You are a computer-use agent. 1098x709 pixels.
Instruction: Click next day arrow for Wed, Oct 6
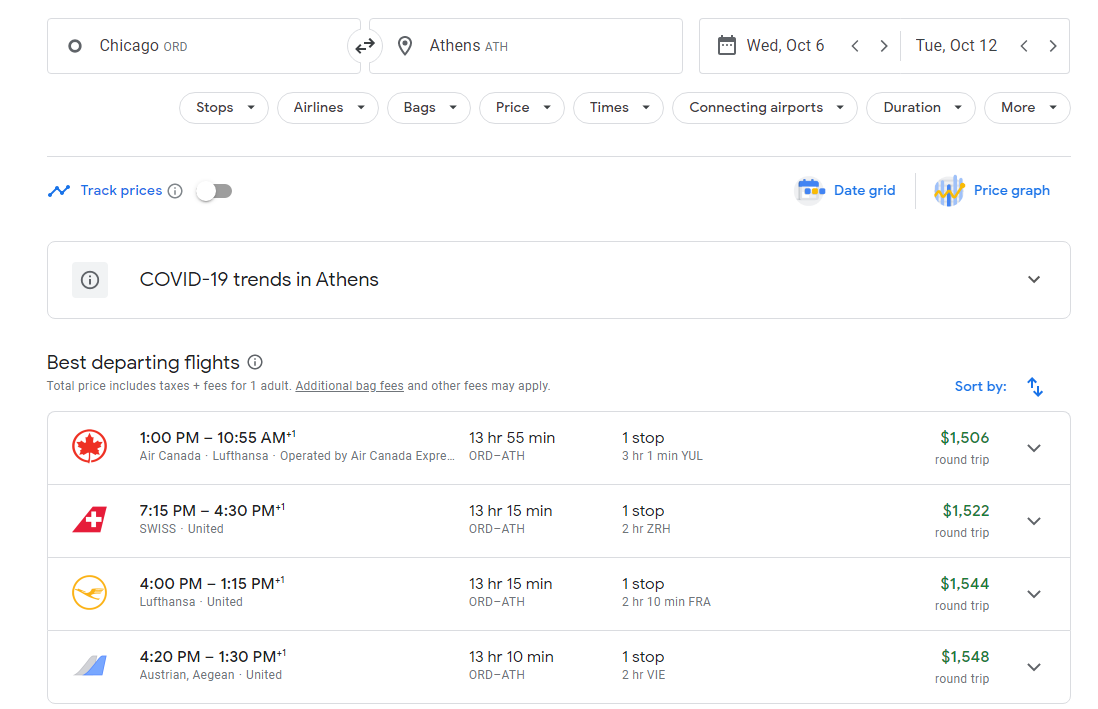coord(883,46)
